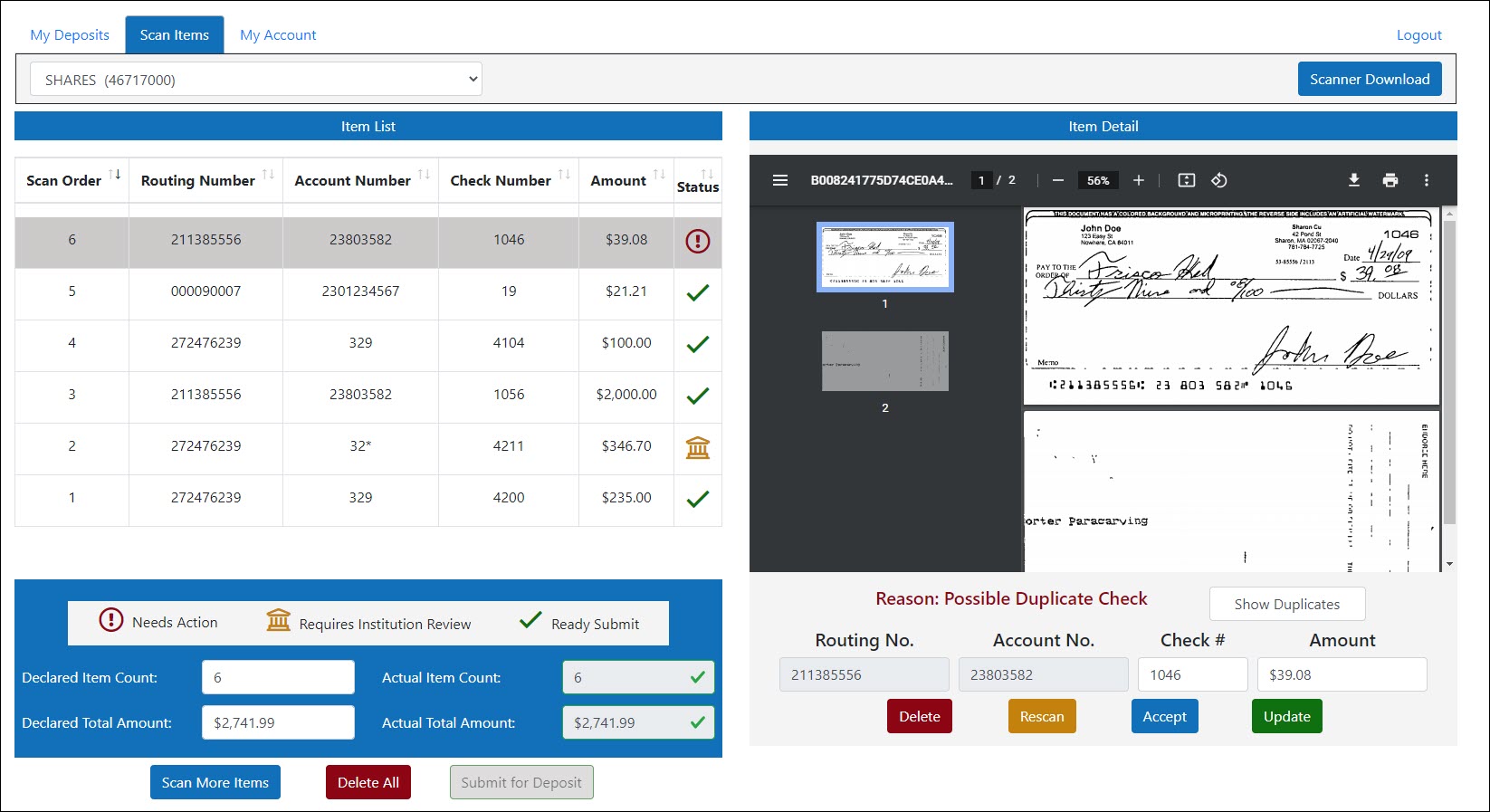Download the check image PDF

coord(1353,180)
